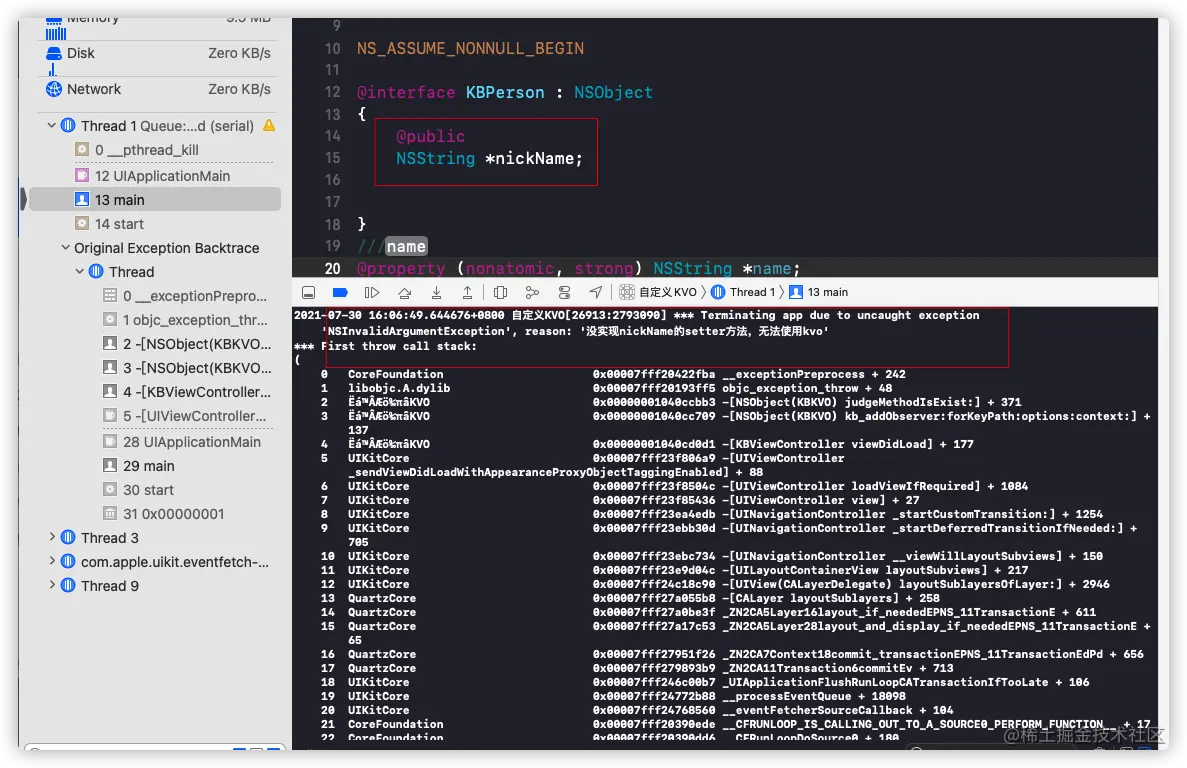Continue program execution button
This screenshot has height=768, width=1187.
[372, 292]
